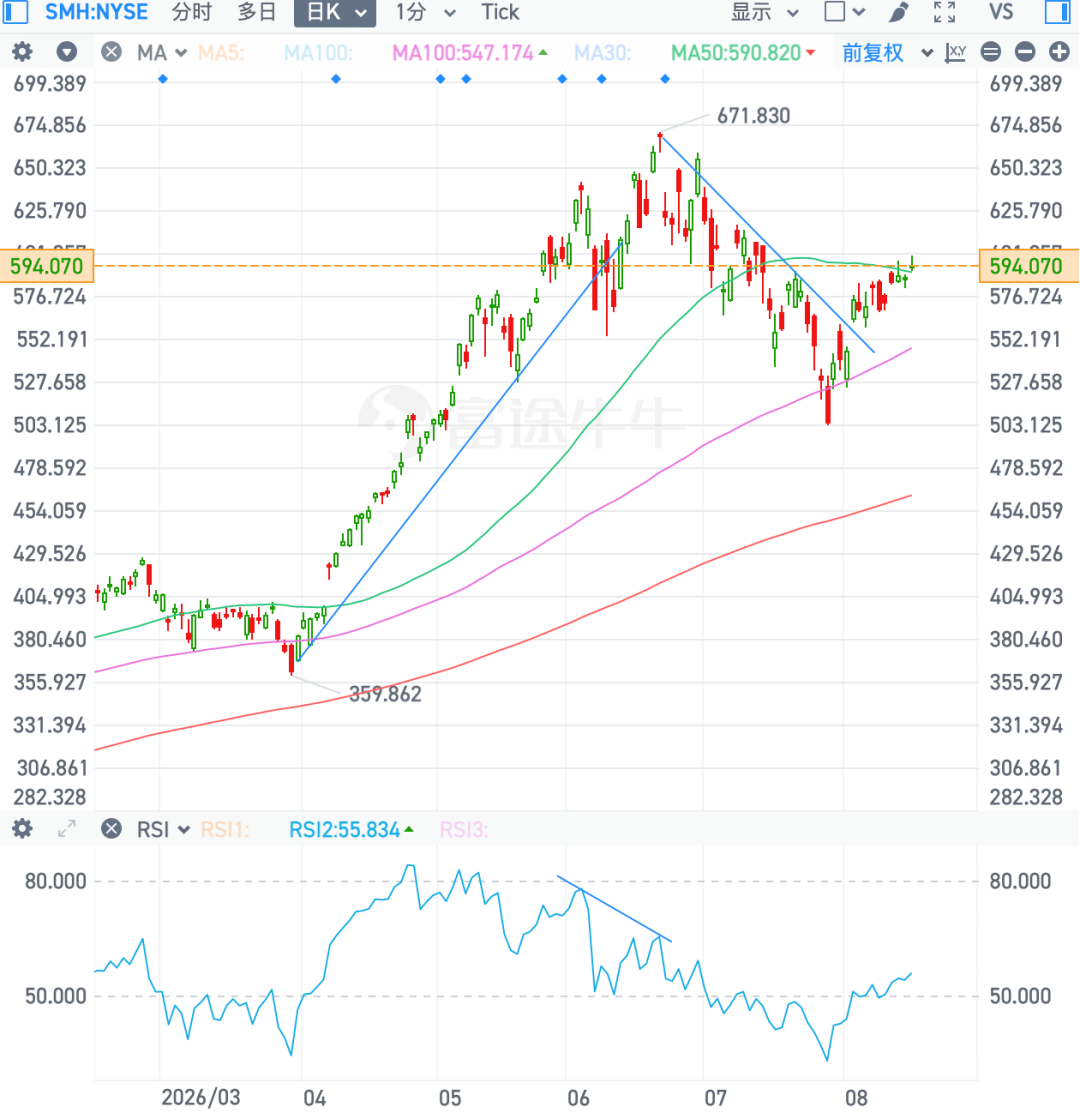Open the drawing pen tool

pyautogui.click(x=899, y=11)
